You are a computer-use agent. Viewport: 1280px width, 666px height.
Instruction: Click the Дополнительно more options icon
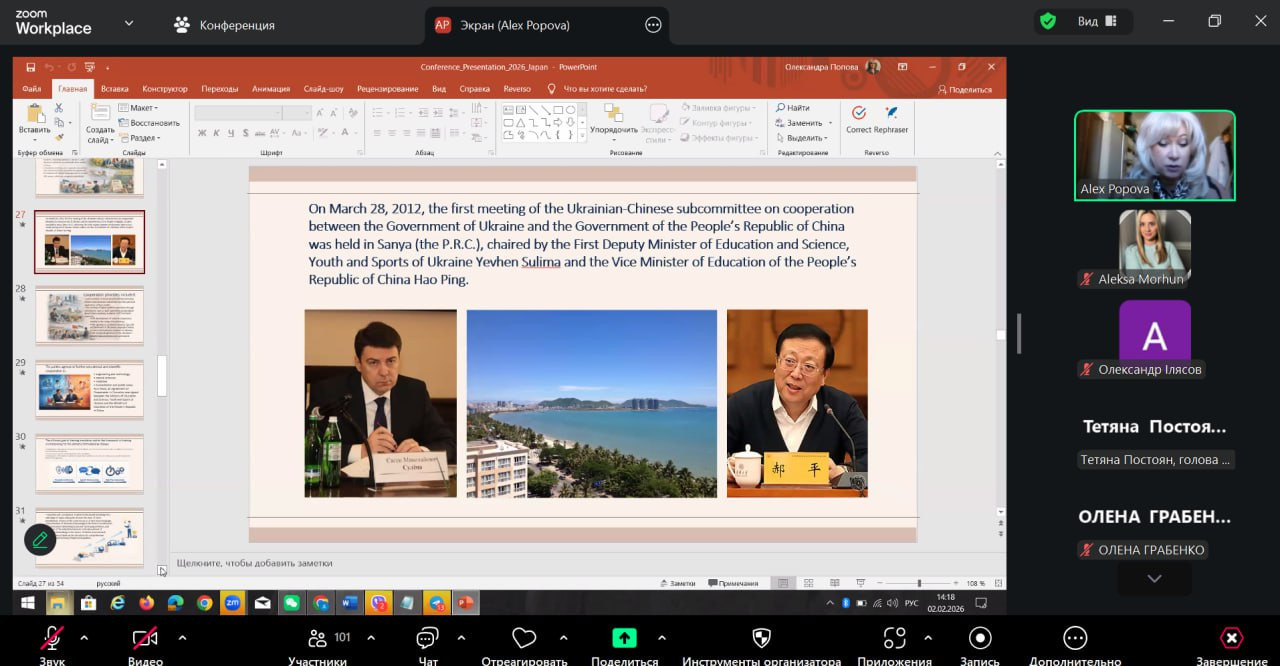click(1075, 639)
